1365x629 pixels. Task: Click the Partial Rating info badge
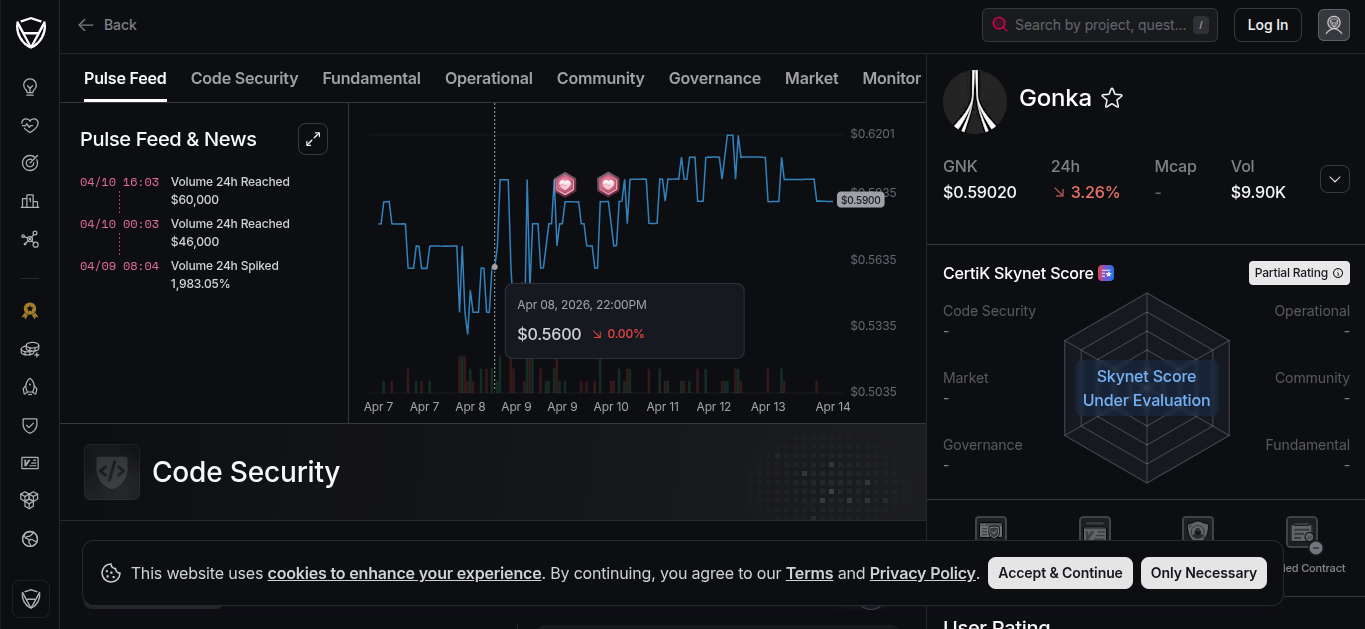[x=1299, y=273]
